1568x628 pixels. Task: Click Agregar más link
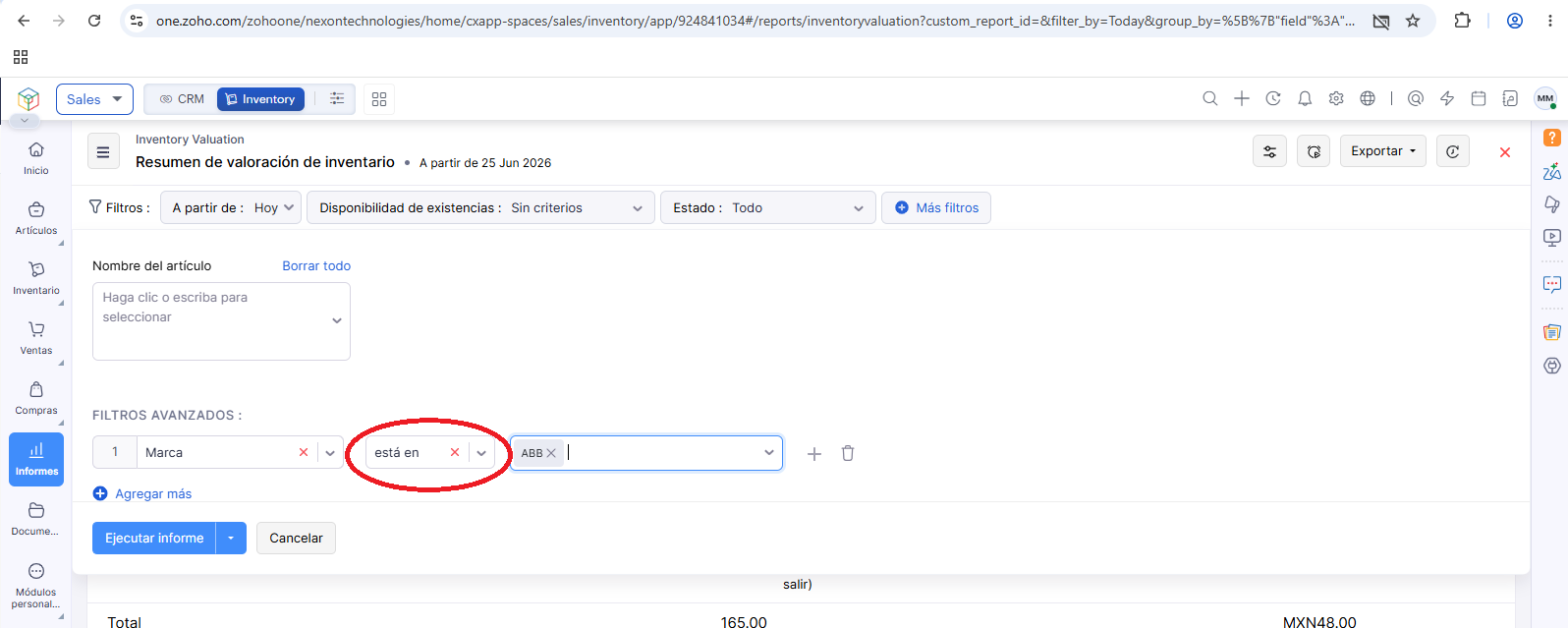tap(142, 493)
